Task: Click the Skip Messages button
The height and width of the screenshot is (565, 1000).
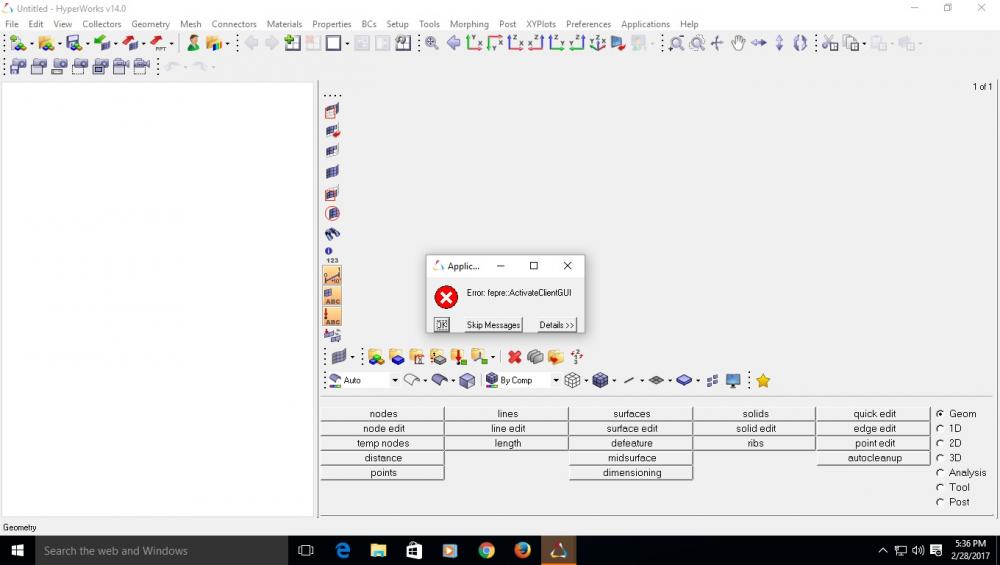Action: [x=493, y=325]
